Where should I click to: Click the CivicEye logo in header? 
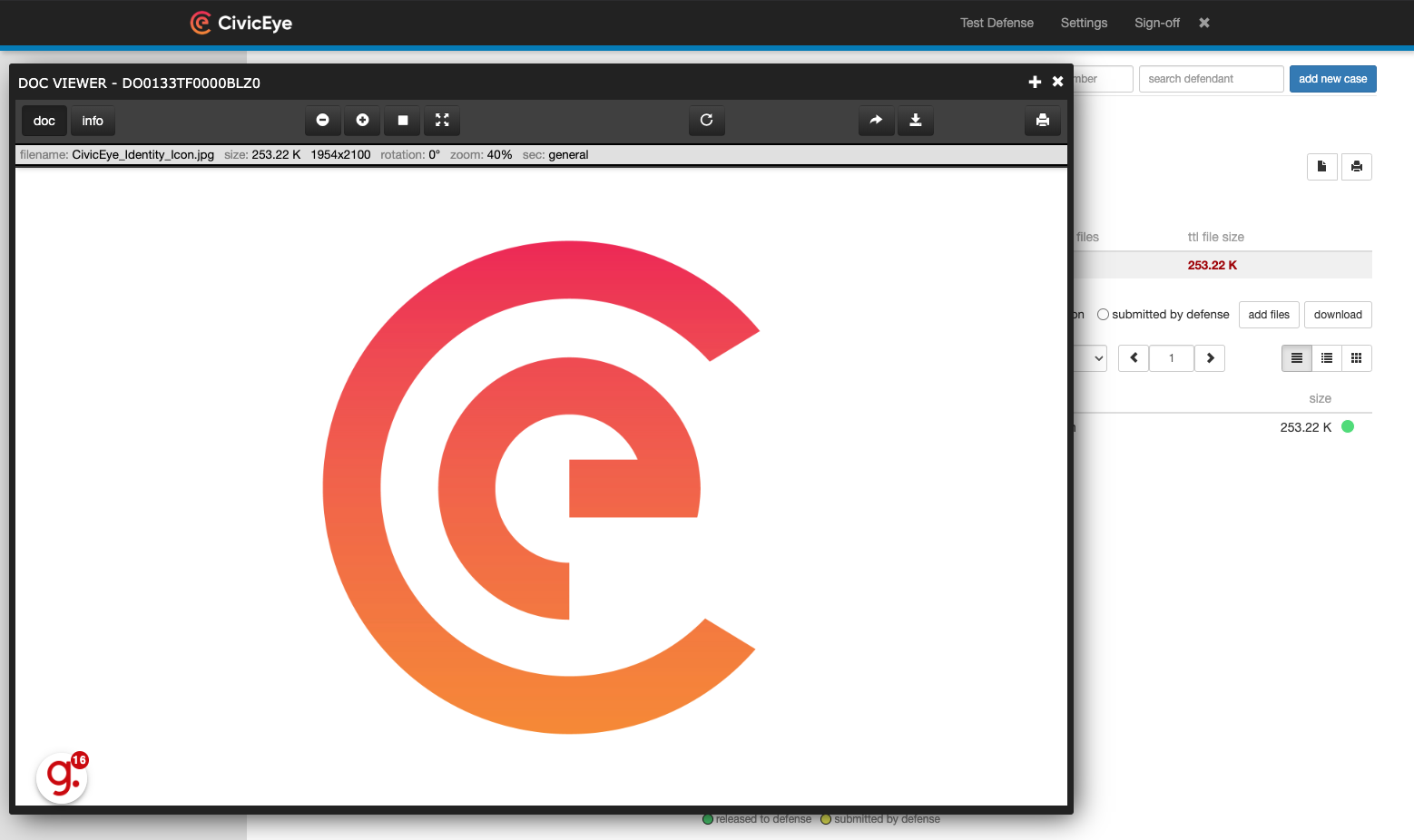[x=241, y=23]
